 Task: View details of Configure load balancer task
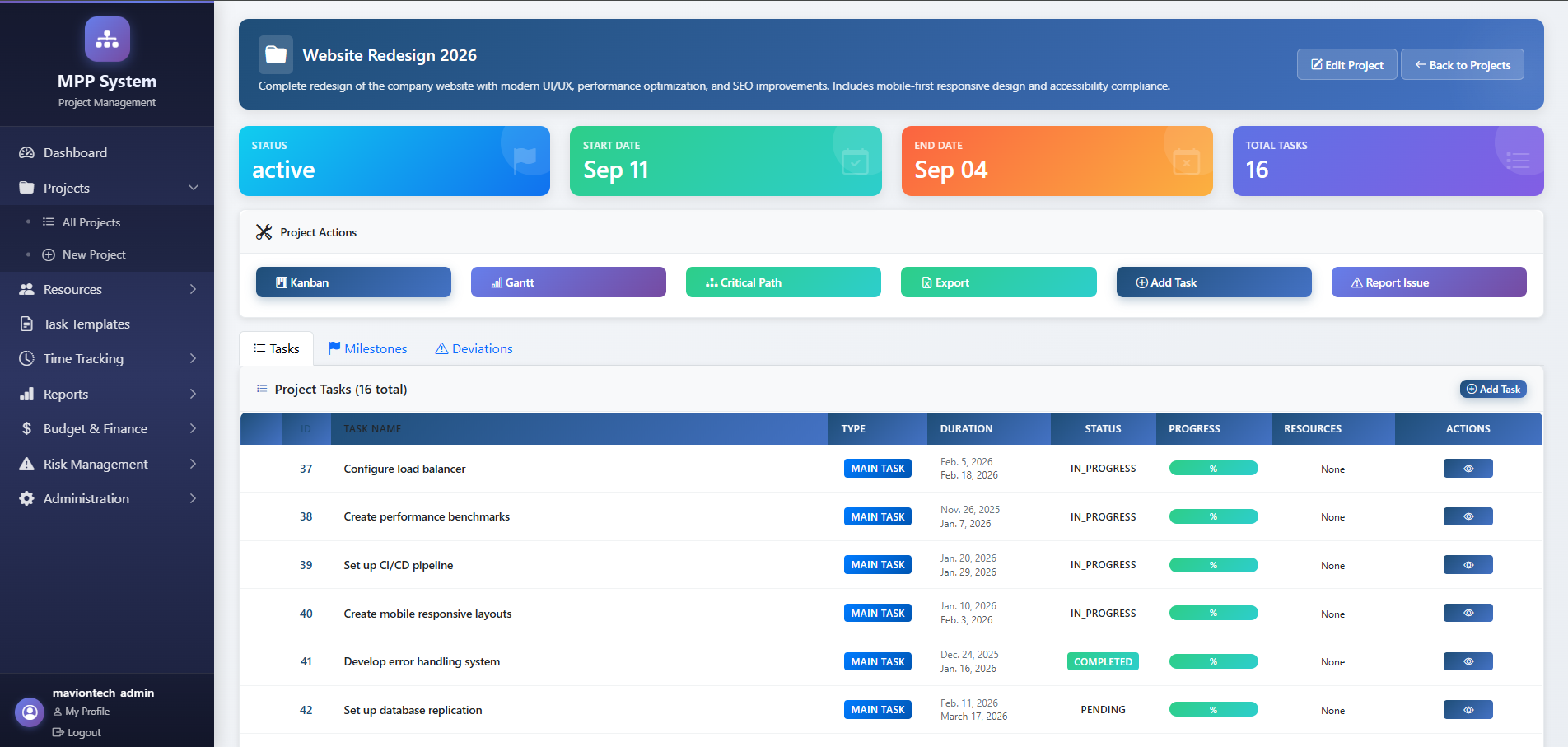pyautogui.click(x=1468, y=468)
